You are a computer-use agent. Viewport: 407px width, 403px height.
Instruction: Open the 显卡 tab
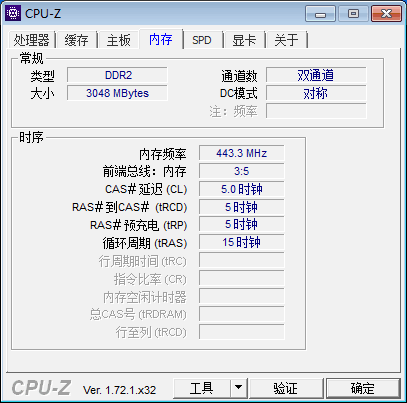pos(244,40)
